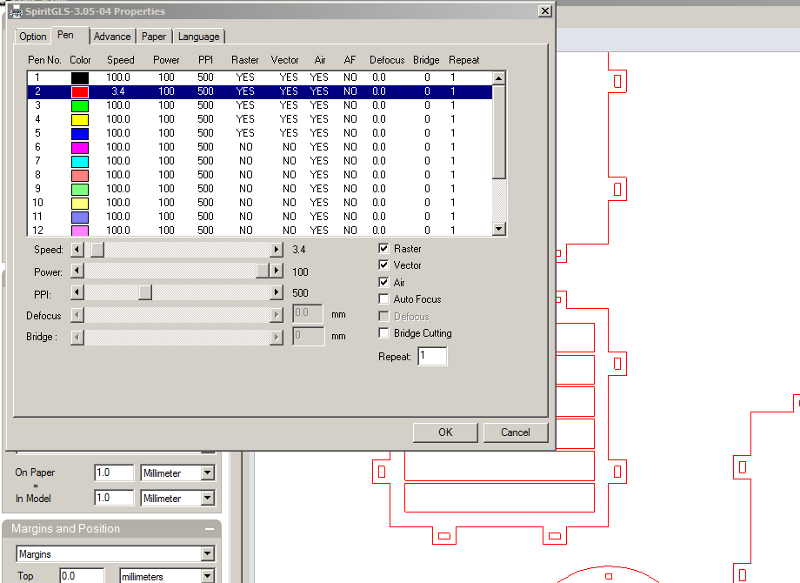The width and height of the screenshot is (800, 583).
Task: Select pen 7 cyan color swatch
Action: point(80,161)
